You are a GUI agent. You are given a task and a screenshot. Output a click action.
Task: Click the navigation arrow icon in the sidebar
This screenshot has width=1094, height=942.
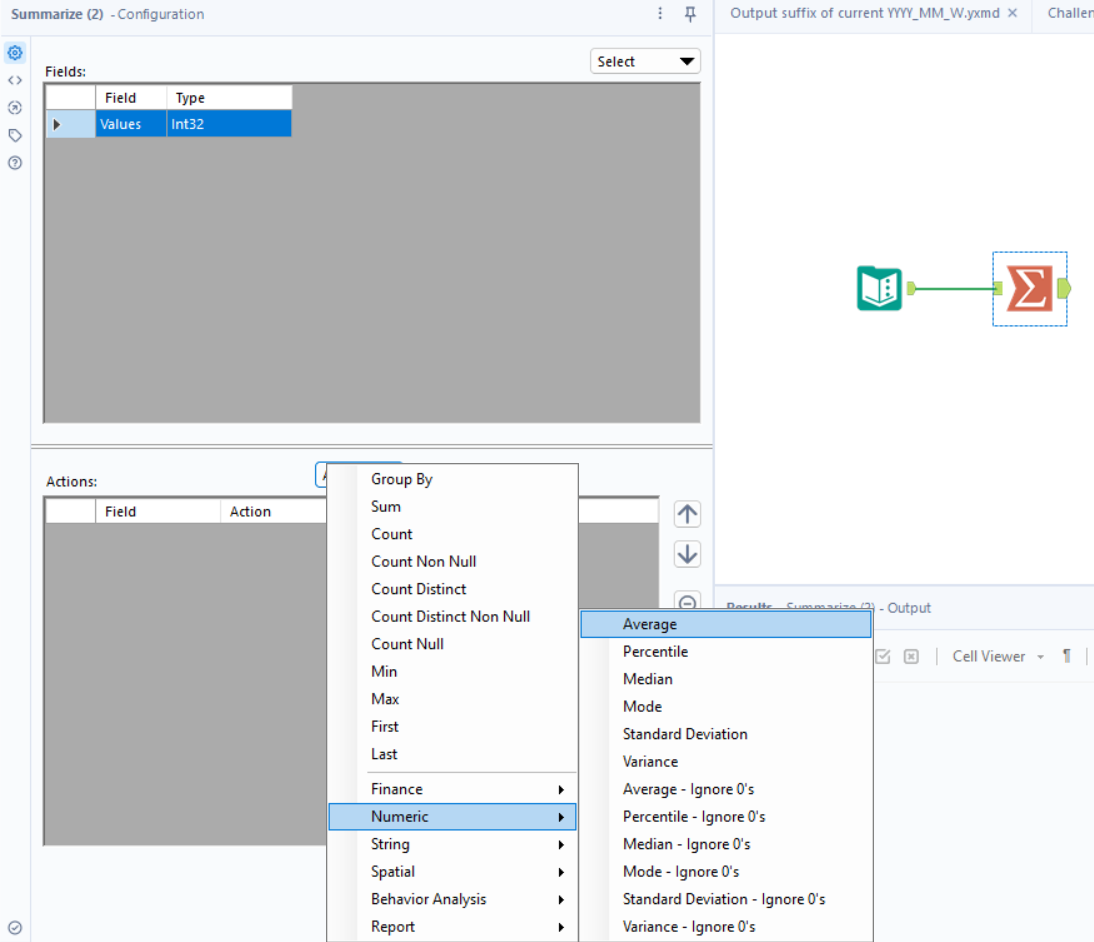tap(13, 108)
